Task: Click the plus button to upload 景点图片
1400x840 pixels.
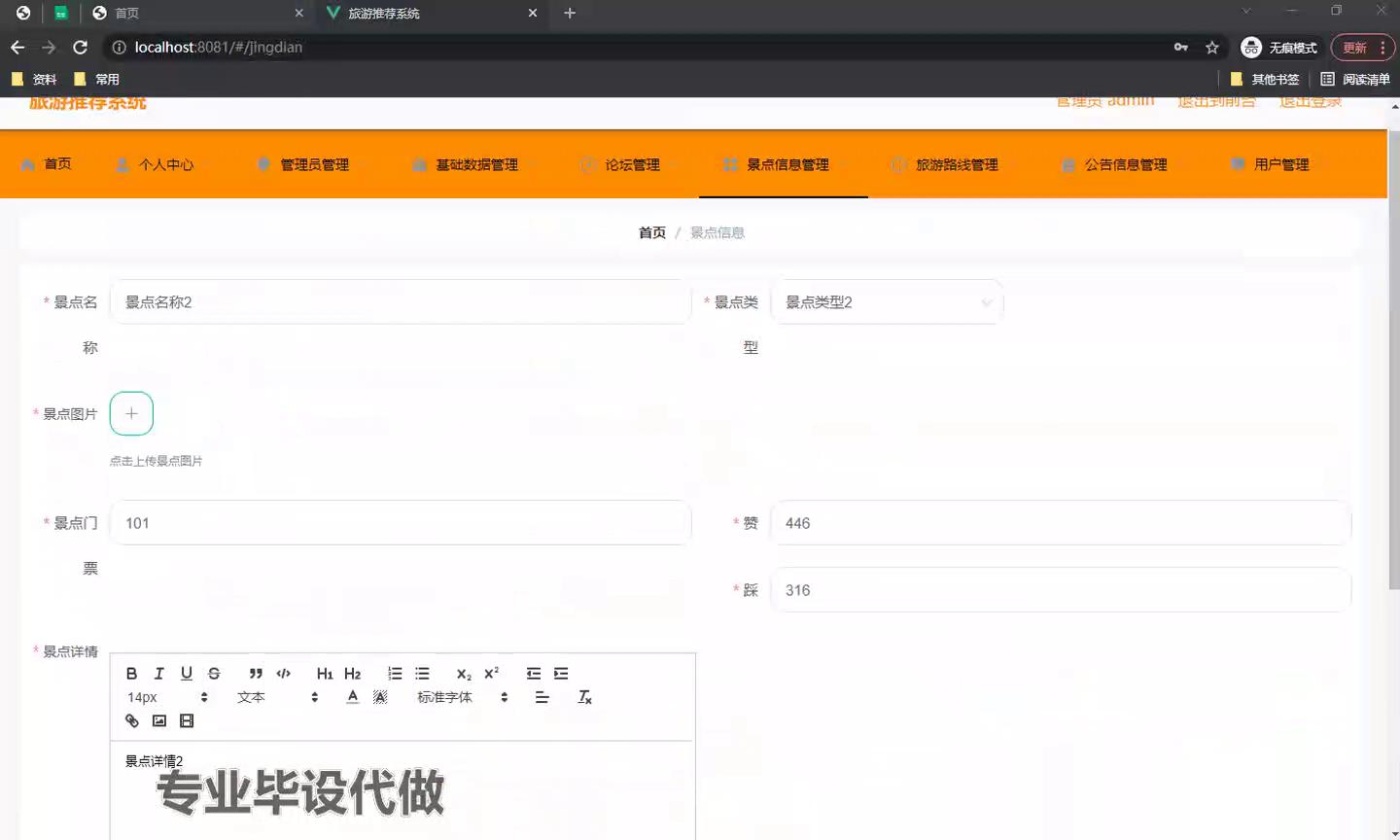Action: pos(131,414)
